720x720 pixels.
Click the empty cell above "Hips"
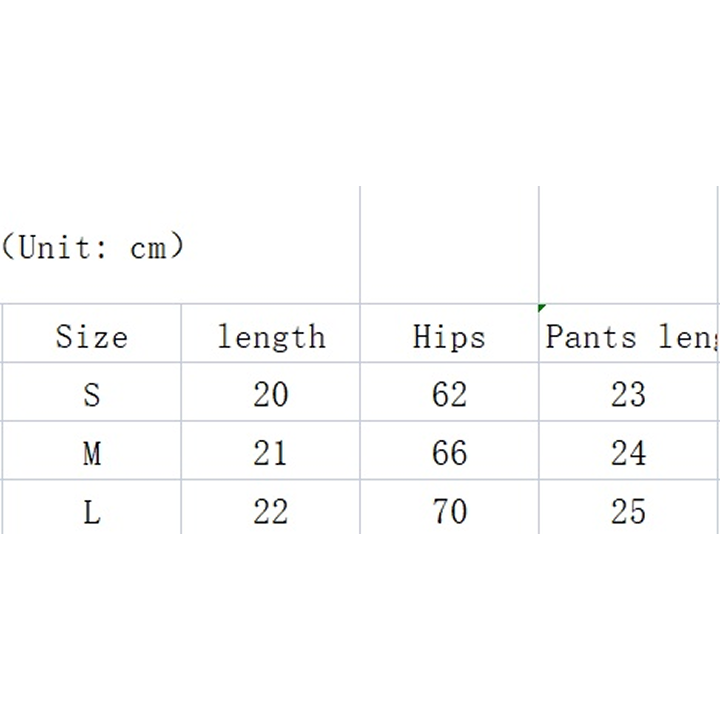(449, 245)
